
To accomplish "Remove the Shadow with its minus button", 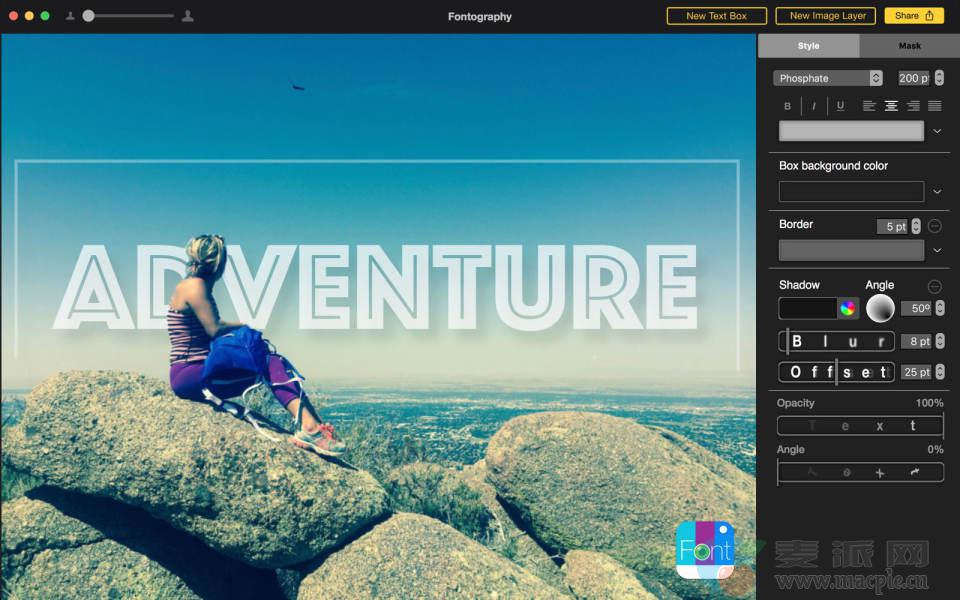I will [x=935, y=286].
